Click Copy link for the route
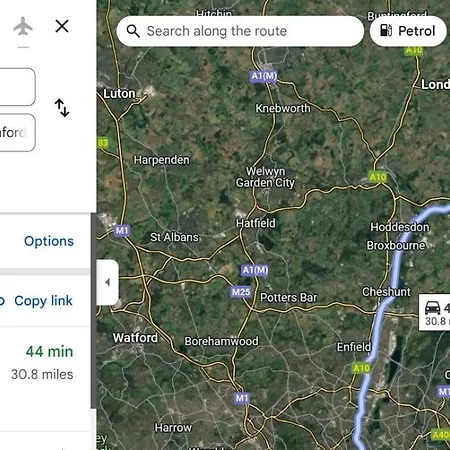Image resolution: width=450 pixels, height=450 pixels. 43,301
